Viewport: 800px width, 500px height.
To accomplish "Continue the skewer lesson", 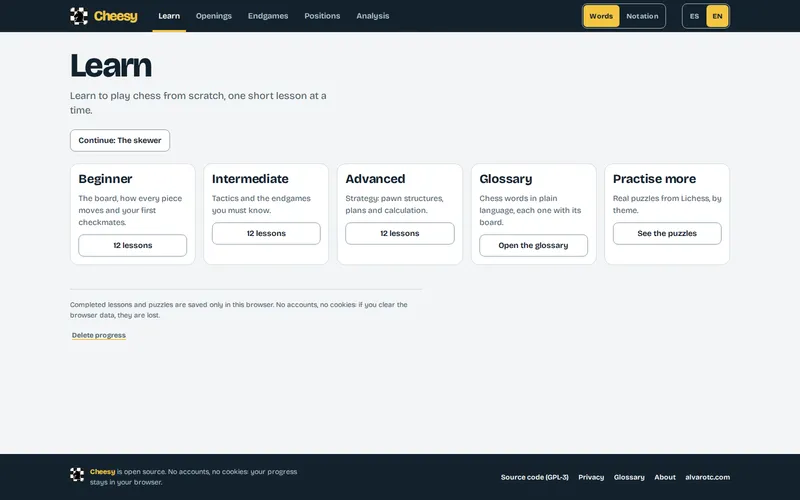I will pos(120,140).
